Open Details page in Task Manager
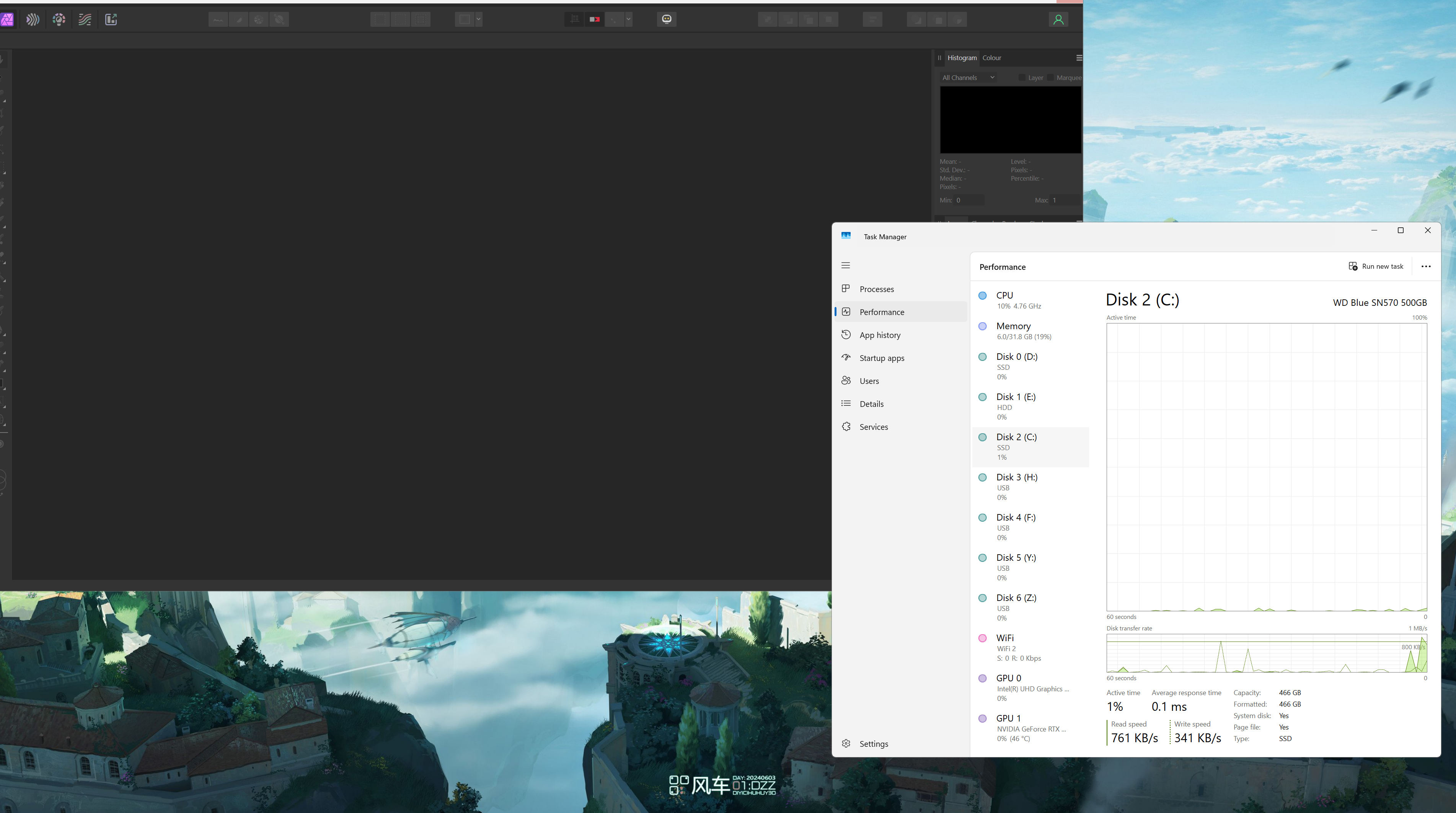1456x813 pixels. pos(901,404)
